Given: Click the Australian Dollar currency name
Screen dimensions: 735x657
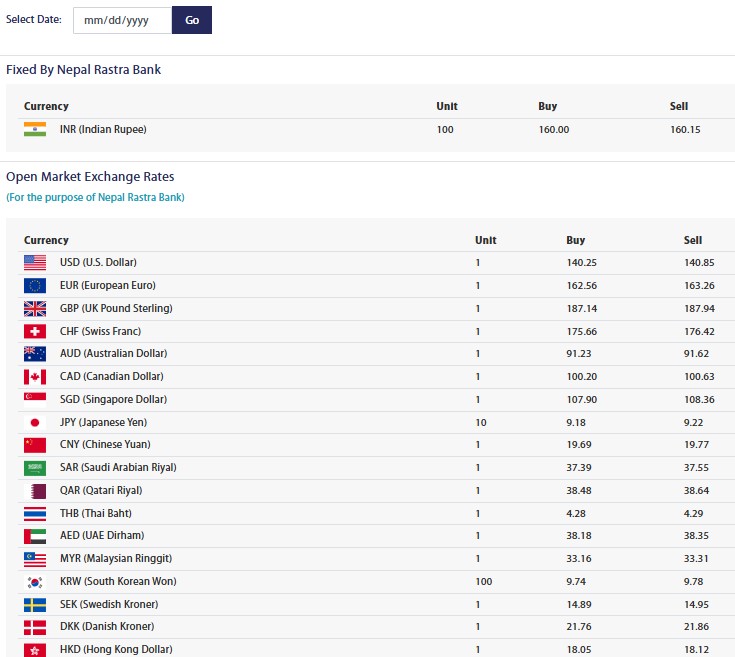Looking at the screenshot, I should click(113, 354).
